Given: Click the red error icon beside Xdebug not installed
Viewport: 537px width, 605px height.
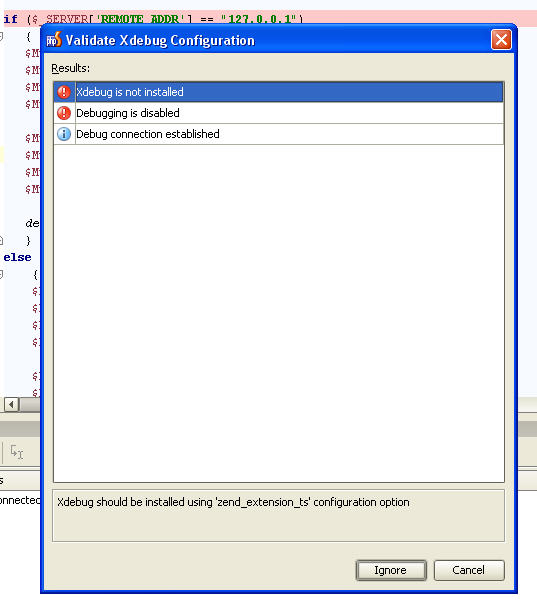Looking at the screenshot, I should (x=64, y=92).
